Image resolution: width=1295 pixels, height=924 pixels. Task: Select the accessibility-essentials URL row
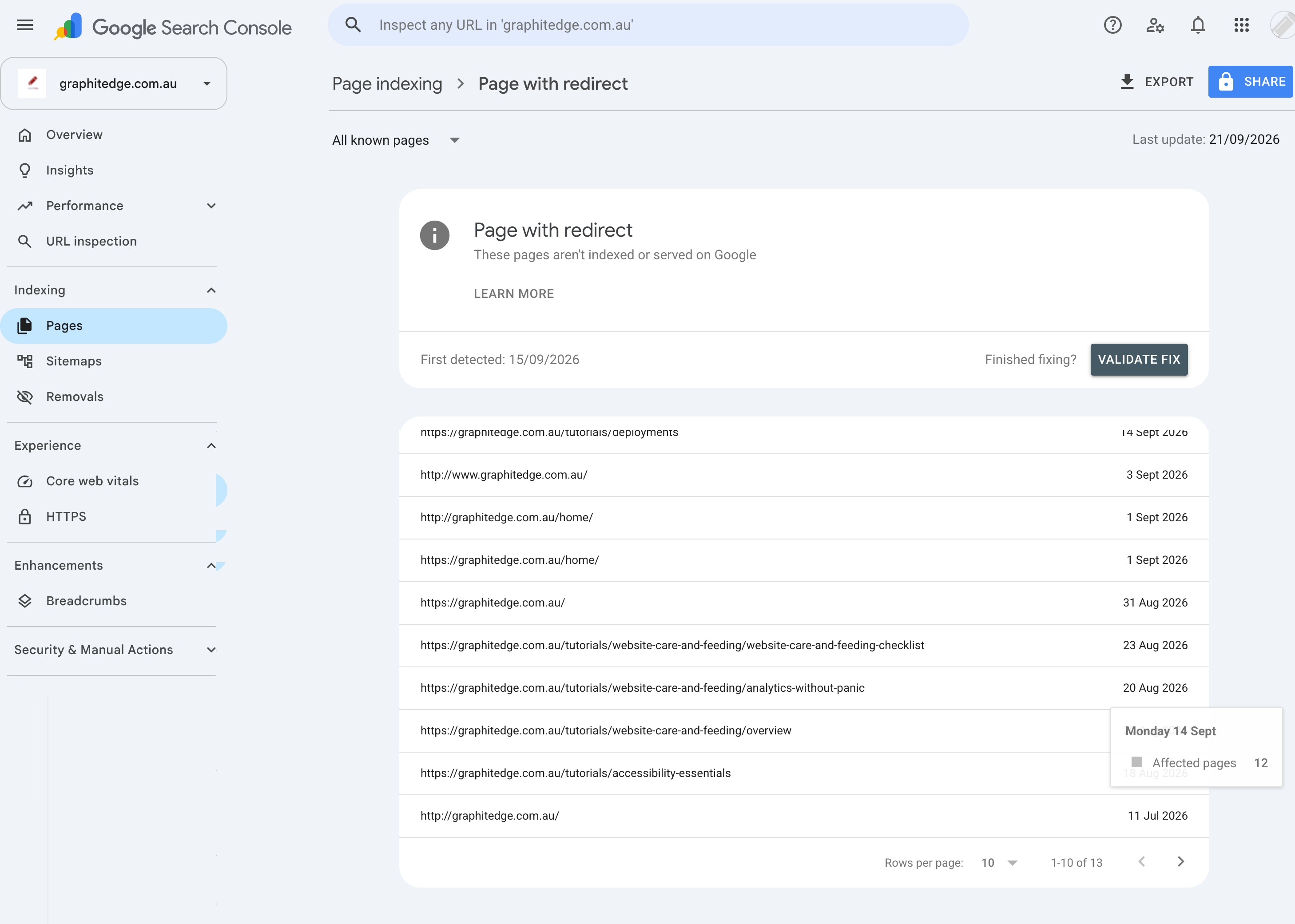tap(804, 774)
